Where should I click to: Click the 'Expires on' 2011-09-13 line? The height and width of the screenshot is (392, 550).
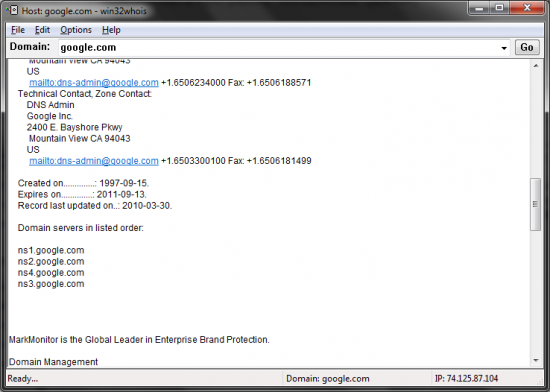click(82, 195)
